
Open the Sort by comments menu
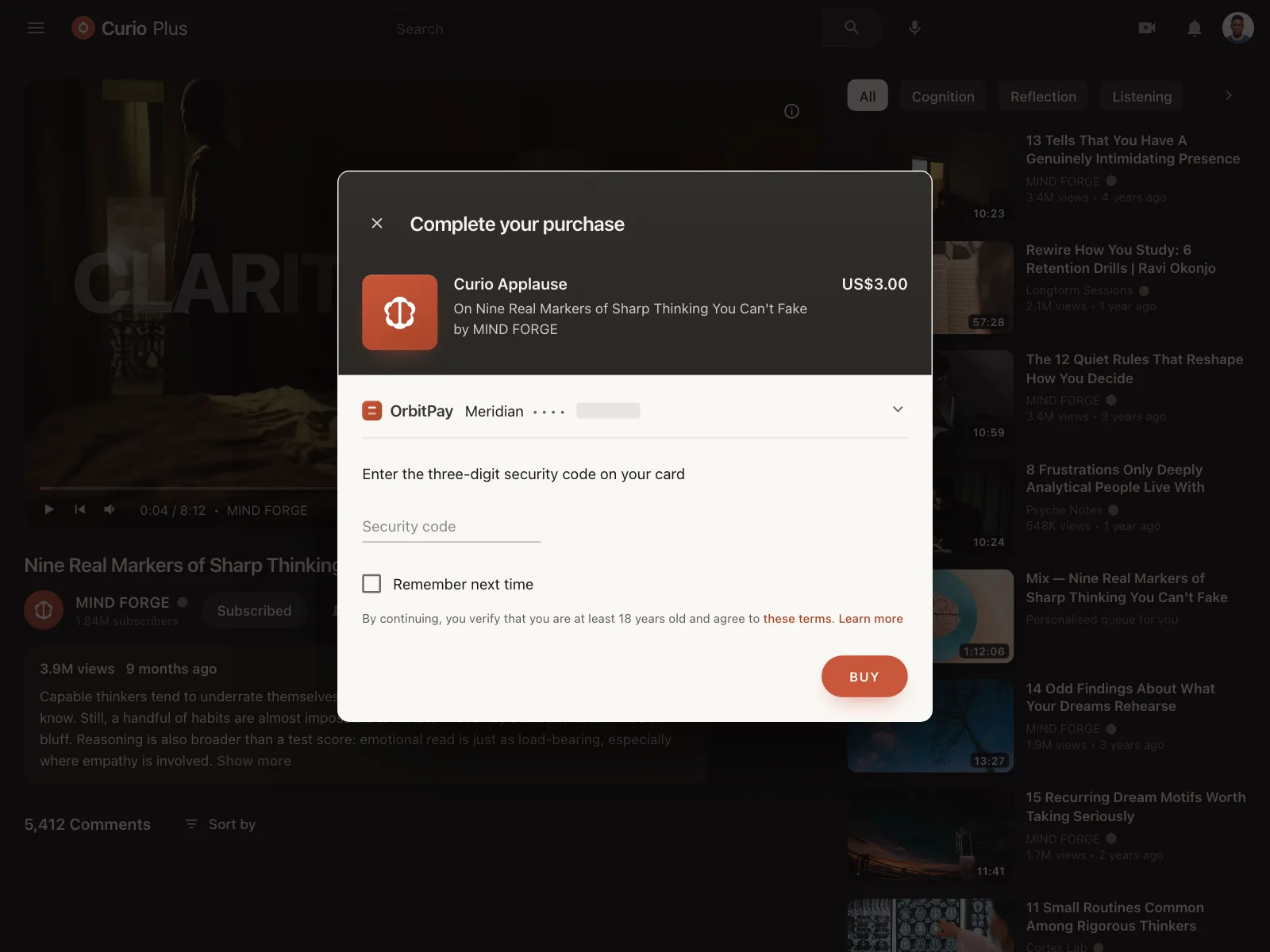click(220, 824)
